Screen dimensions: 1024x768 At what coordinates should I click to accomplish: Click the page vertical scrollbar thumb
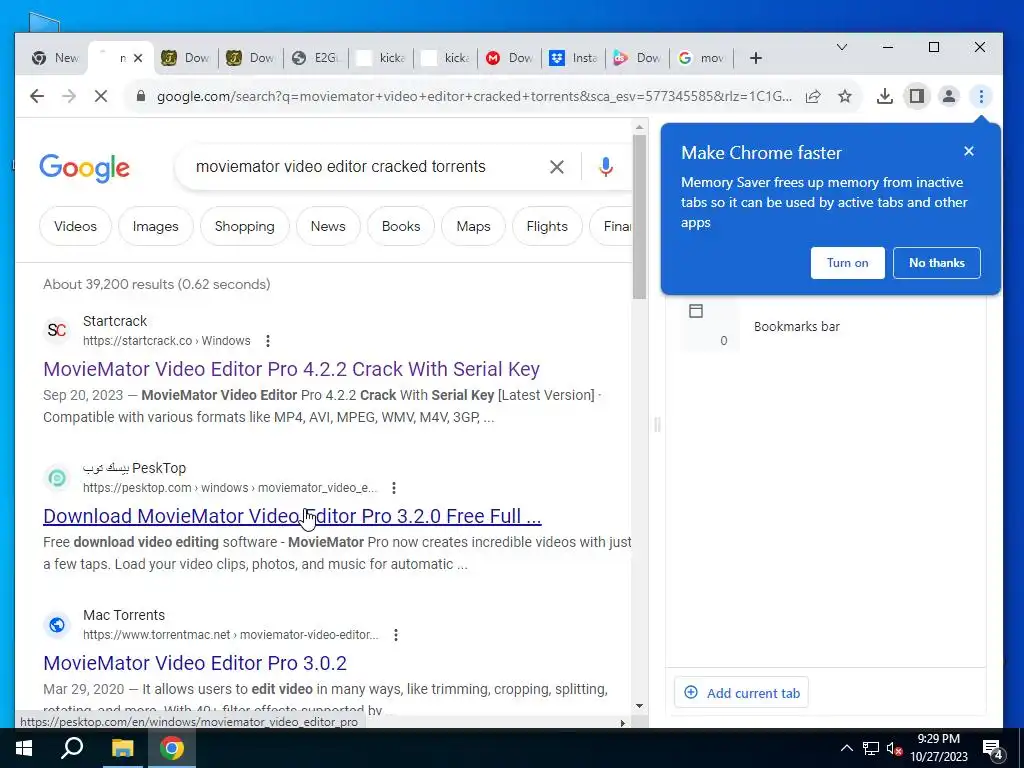[x=639, y=217]
